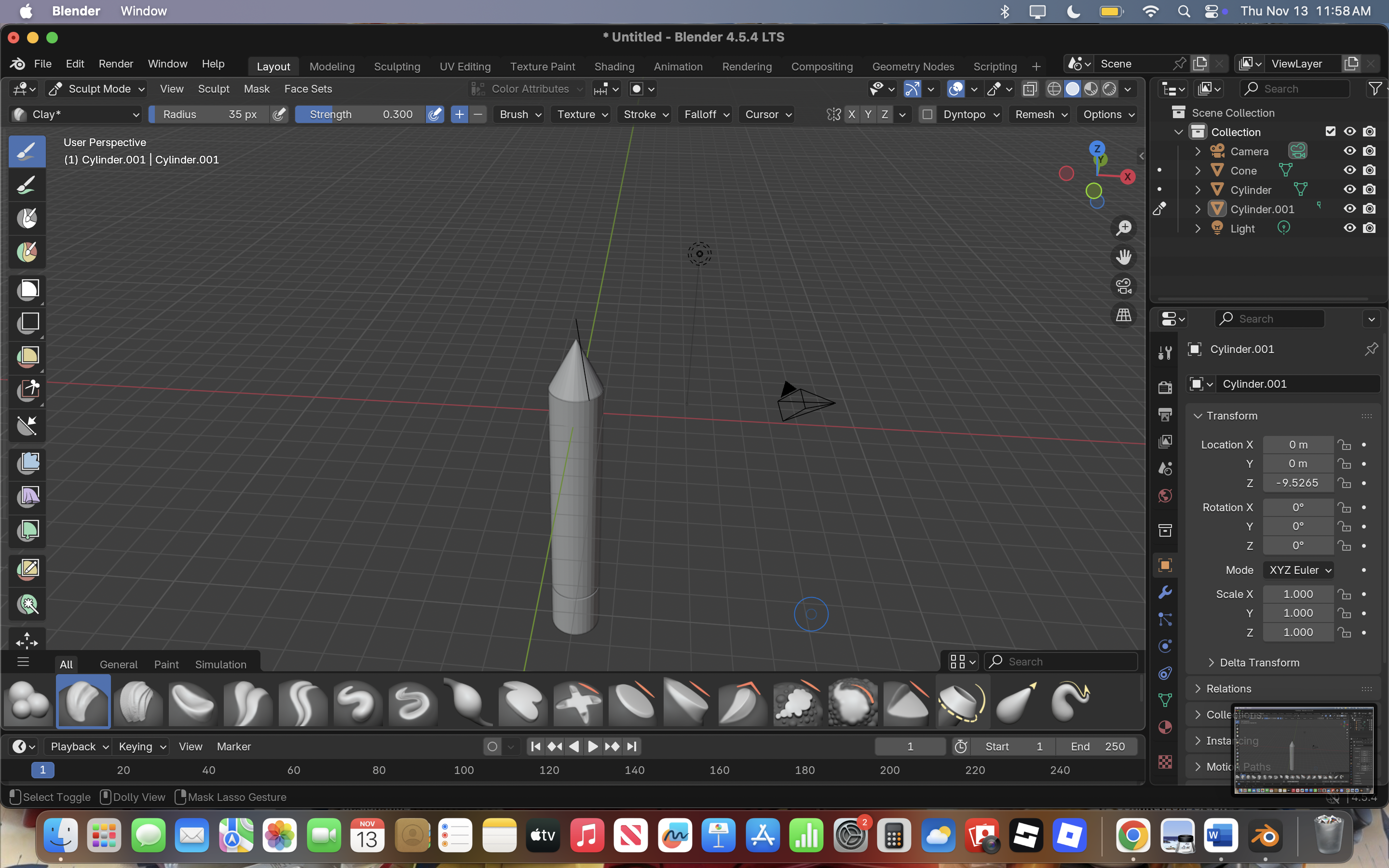Select the Box Mask tool in toolbar
The image size is (1389, 868).
coord(27,289)
